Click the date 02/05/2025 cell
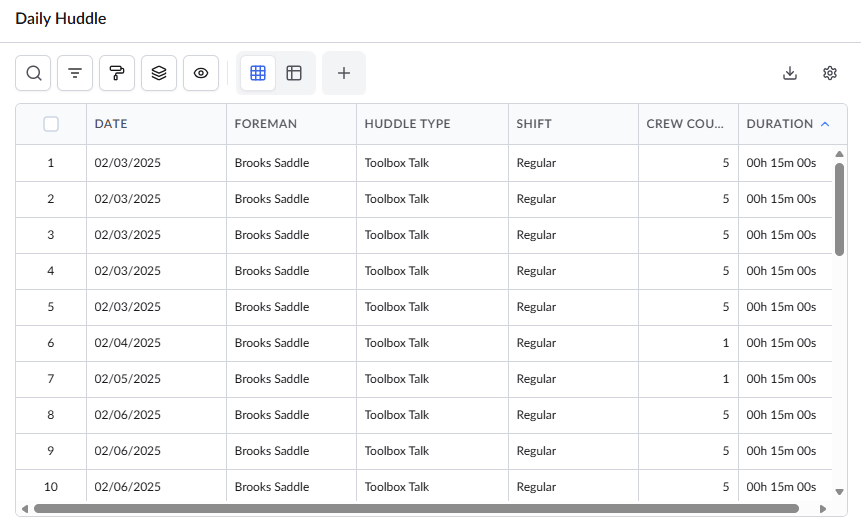861x525 pixels. point(156,379)
